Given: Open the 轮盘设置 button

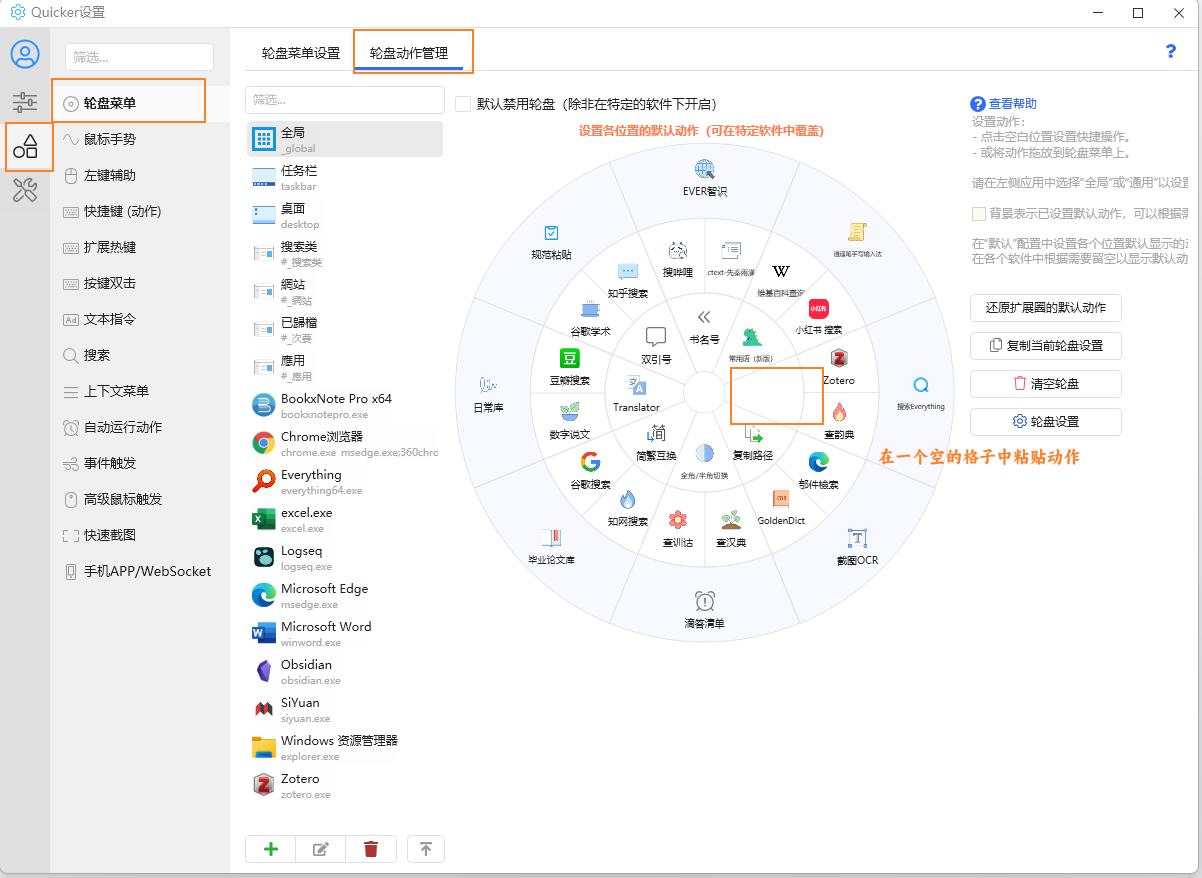Looking at the screenshot, I should click(1046, 421).
